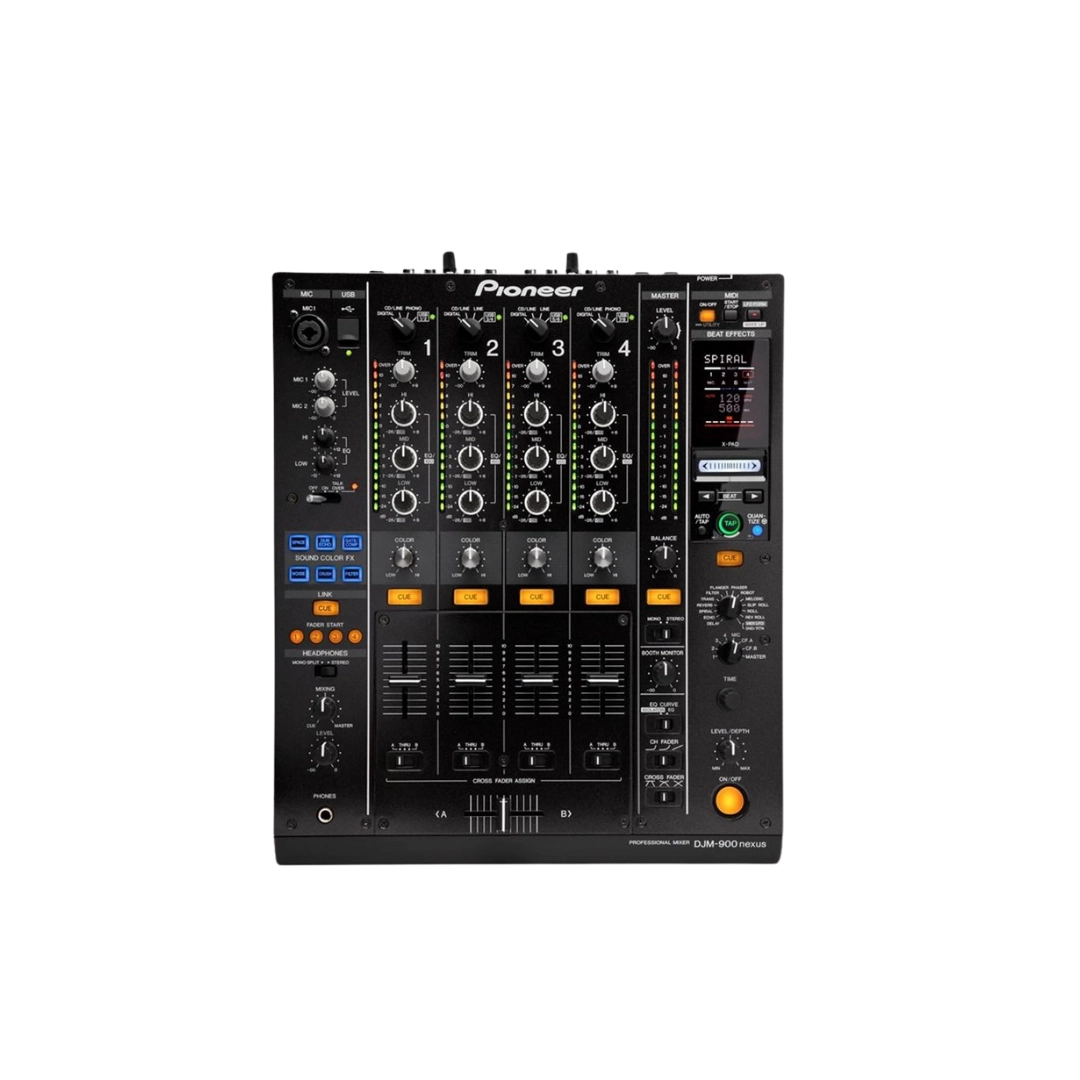Click Fader Start button 4
Viewport: 1080px width, 1080px height.
coord(355,637)
